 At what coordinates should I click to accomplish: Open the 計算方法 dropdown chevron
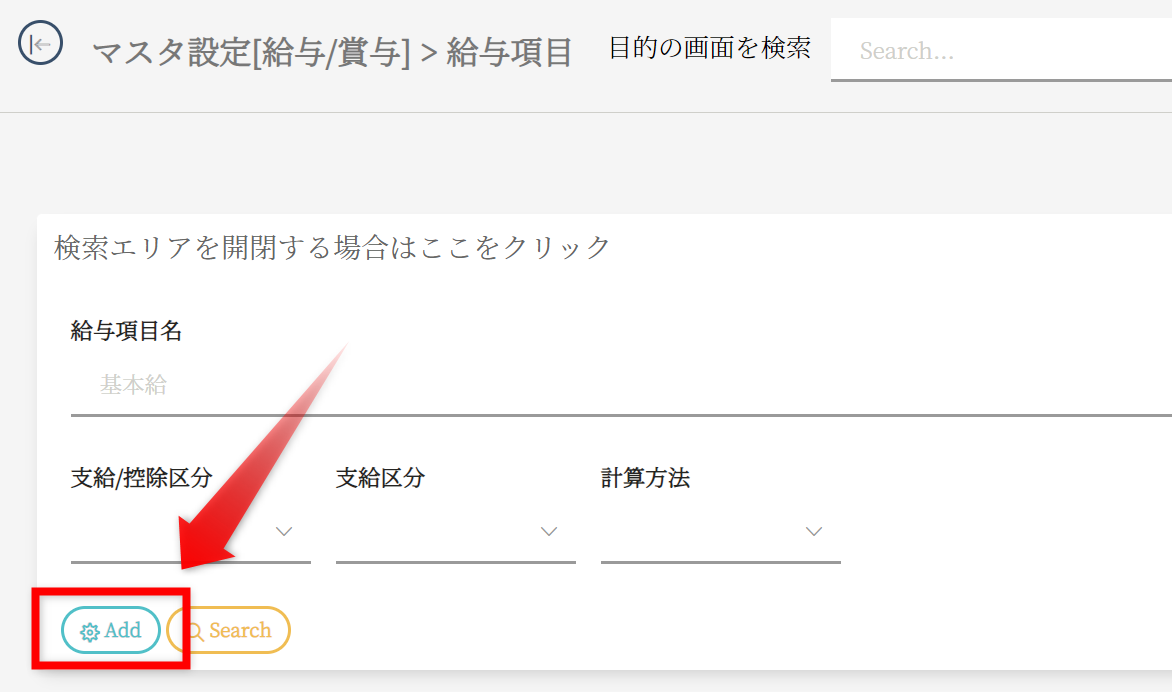pyautogui.click(x=814, y=531)
